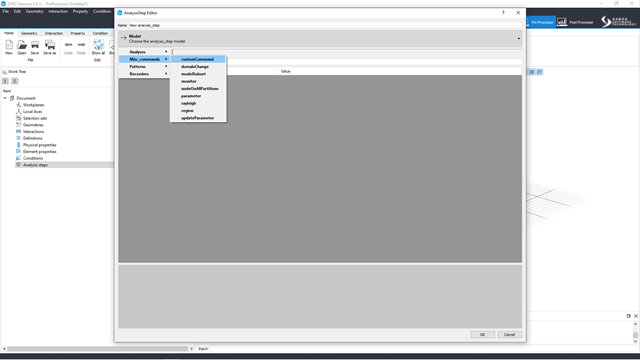Select Physical properties tree item
This screenshot has width=640, height=360.
(40, 145)
